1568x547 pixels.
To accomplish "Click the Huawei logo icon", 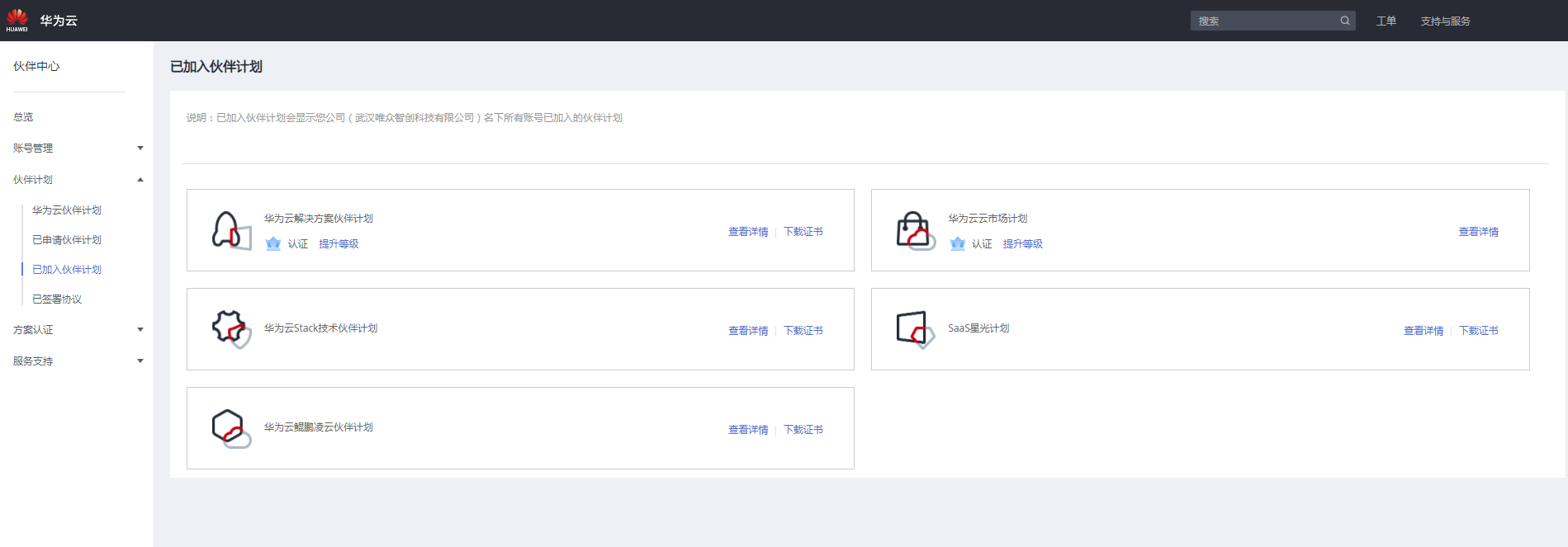I will pyautogui.click(x=17, y=21).
